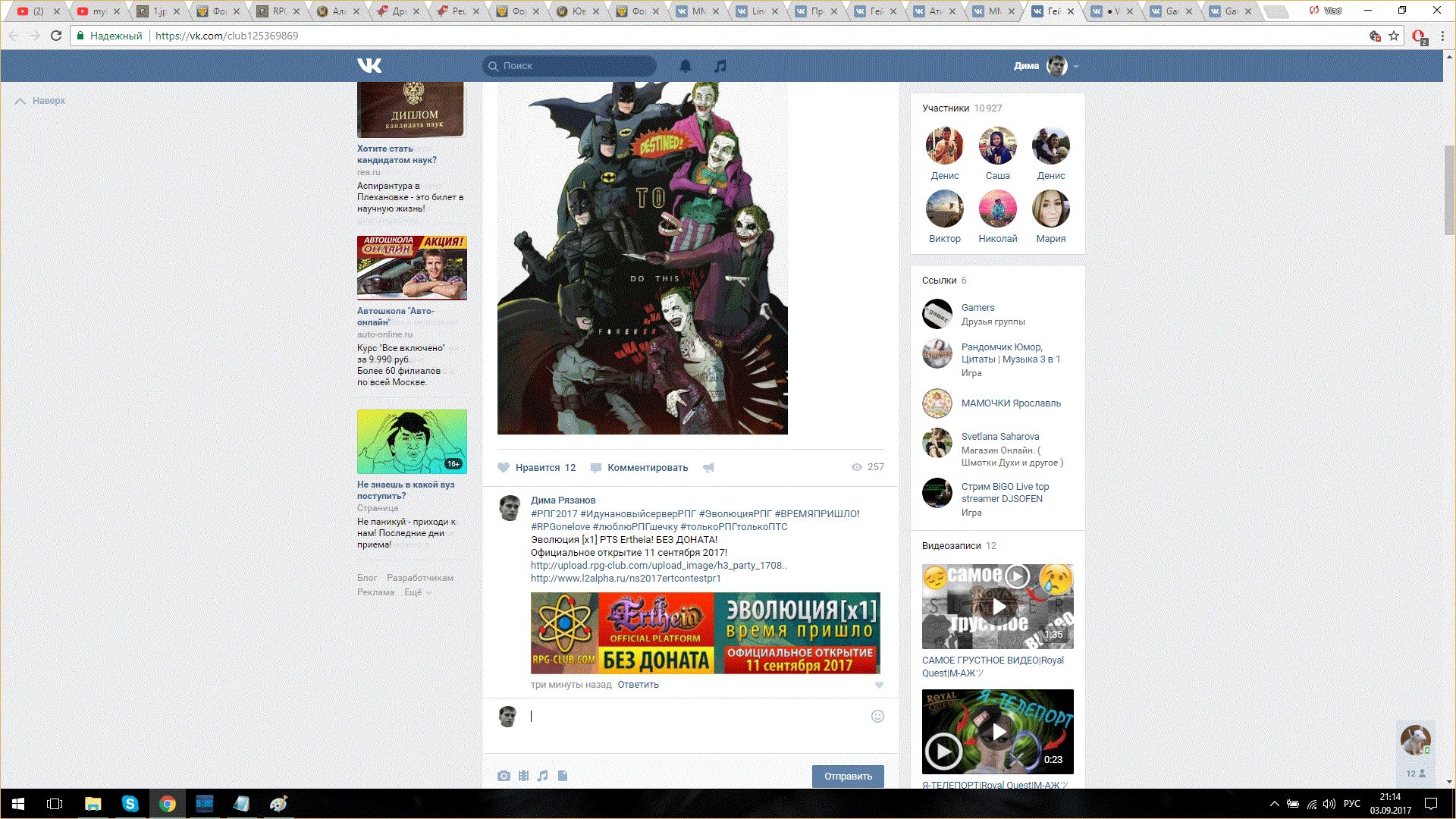Switch to the 1.jpg browser tab
The height and width of the screenshot is (819, 1456).
[159, 11]
